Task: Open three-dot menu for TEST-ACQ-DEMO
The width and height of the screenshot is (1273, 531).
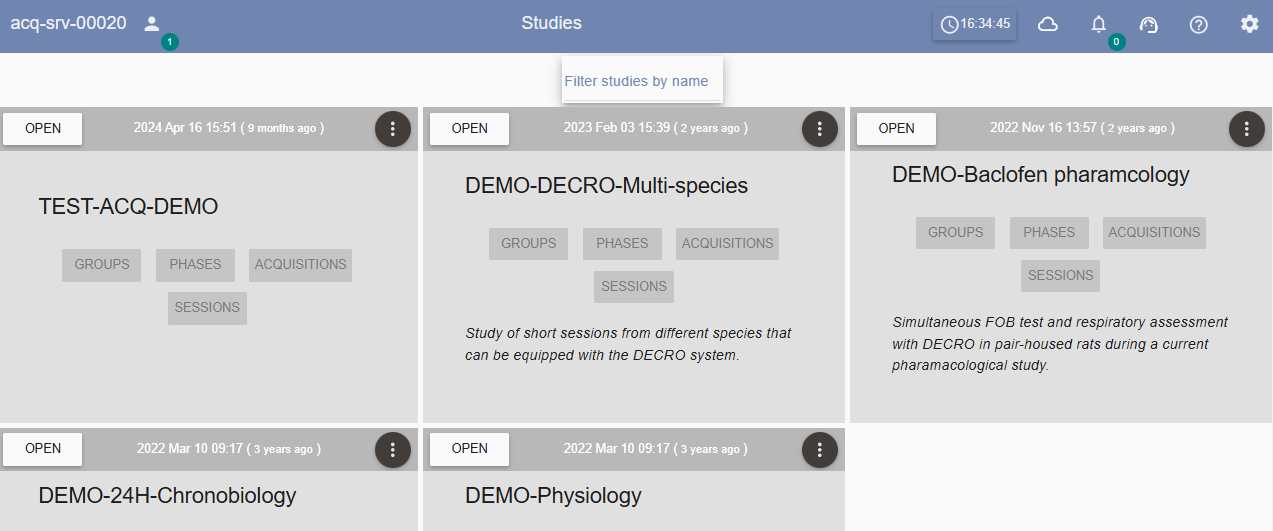Action: tap(393, 128)
